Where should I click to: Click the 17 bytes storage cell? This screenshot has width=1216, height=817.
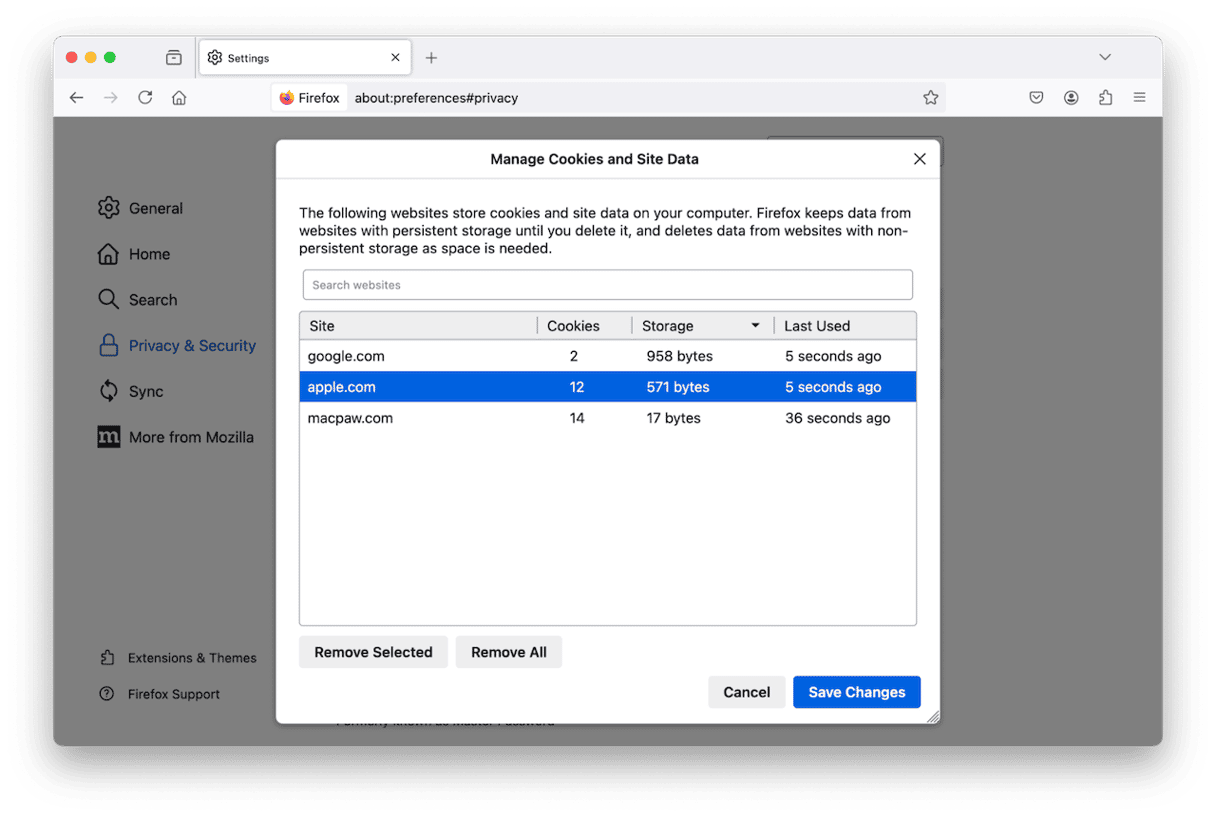(x=674, y=418)
